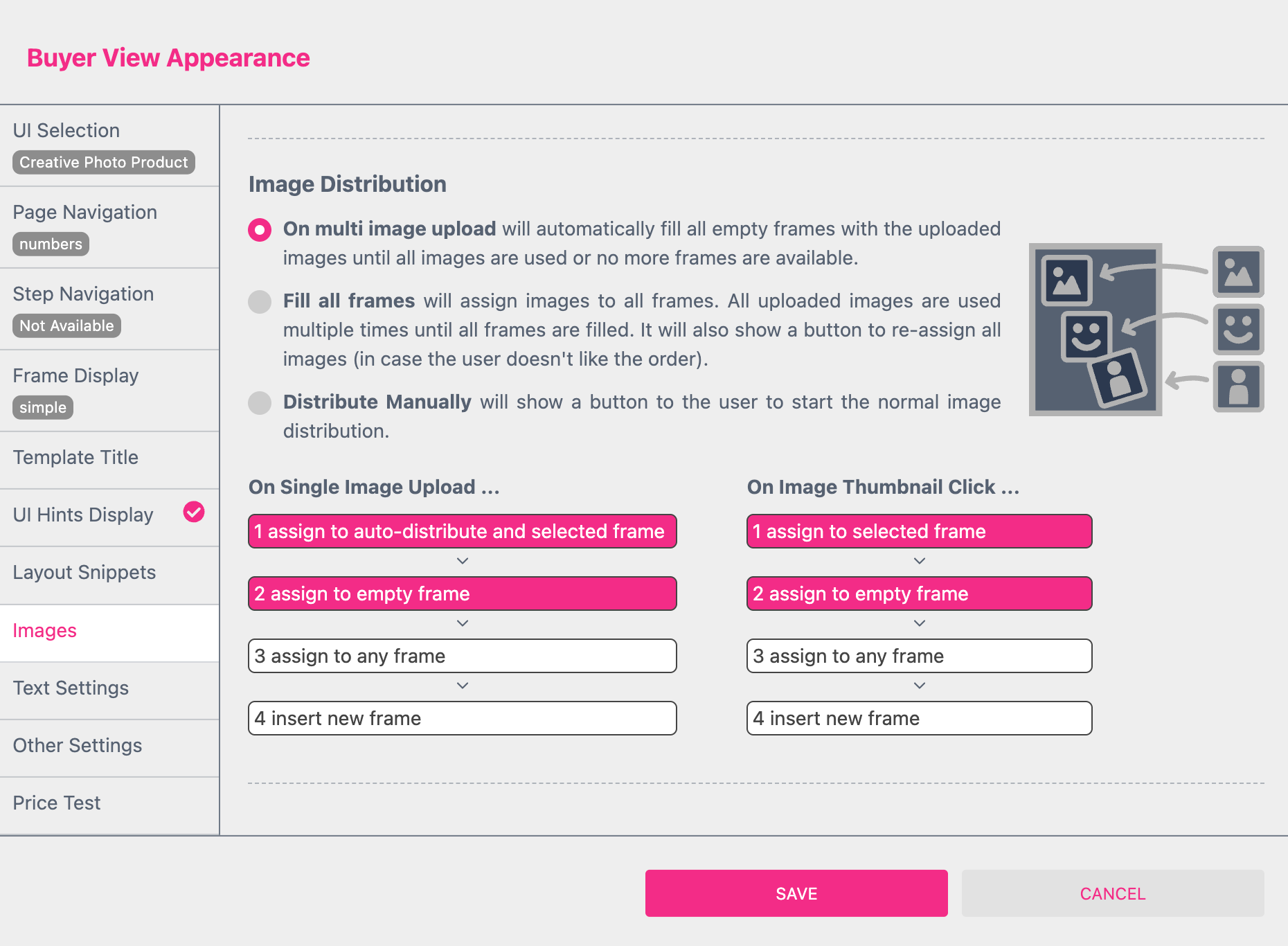
Task: Click the landscape picture icon in the frame illustration
Action: pos(1067,280)
